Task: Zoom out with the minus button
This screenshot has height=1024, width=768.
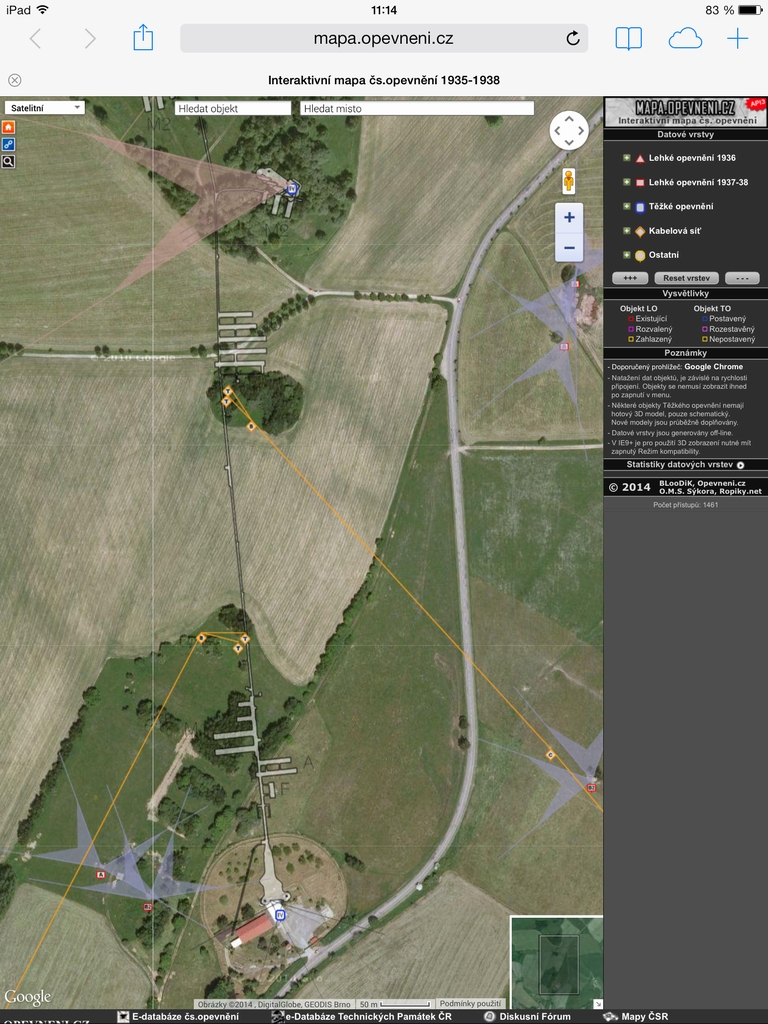Action: pos(569,247)
